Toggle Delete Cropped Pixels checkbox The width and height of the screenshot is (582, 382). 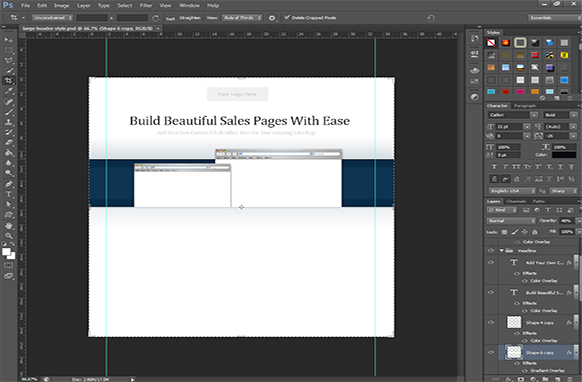point(287,17)
